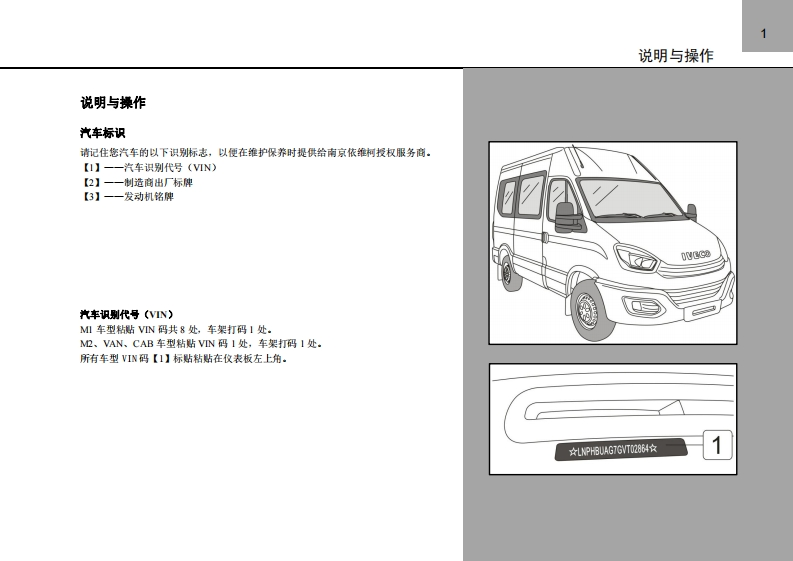Viewport: 793px width, 561px height.
Task: Click the page number 1 tab
Action: click(x=766, y=34)
